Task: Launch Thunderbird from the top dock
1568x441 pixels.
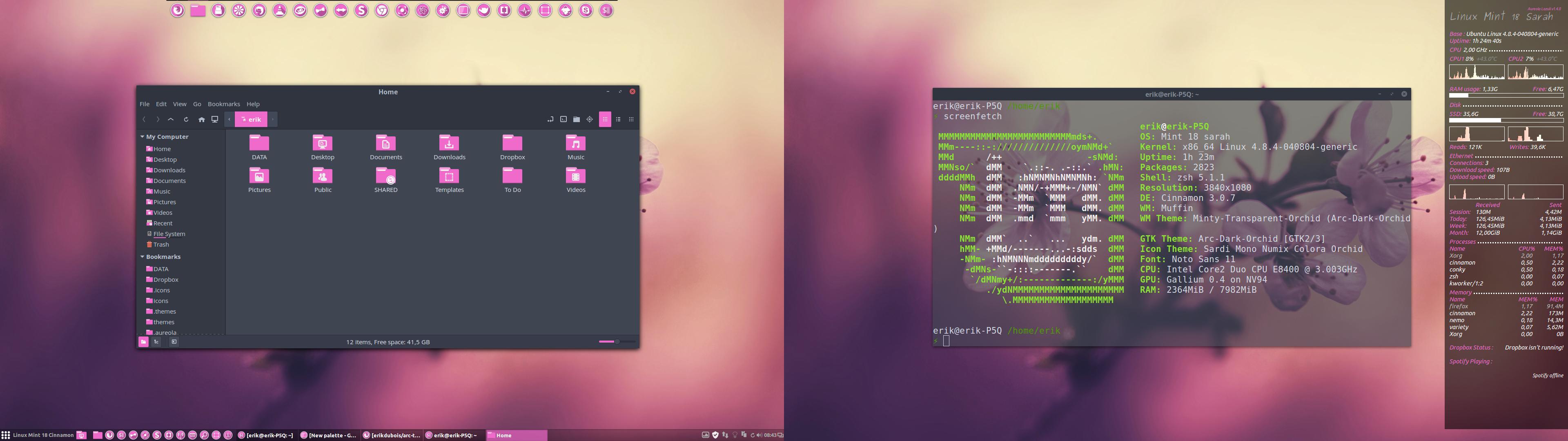Action: pos(259,10)
